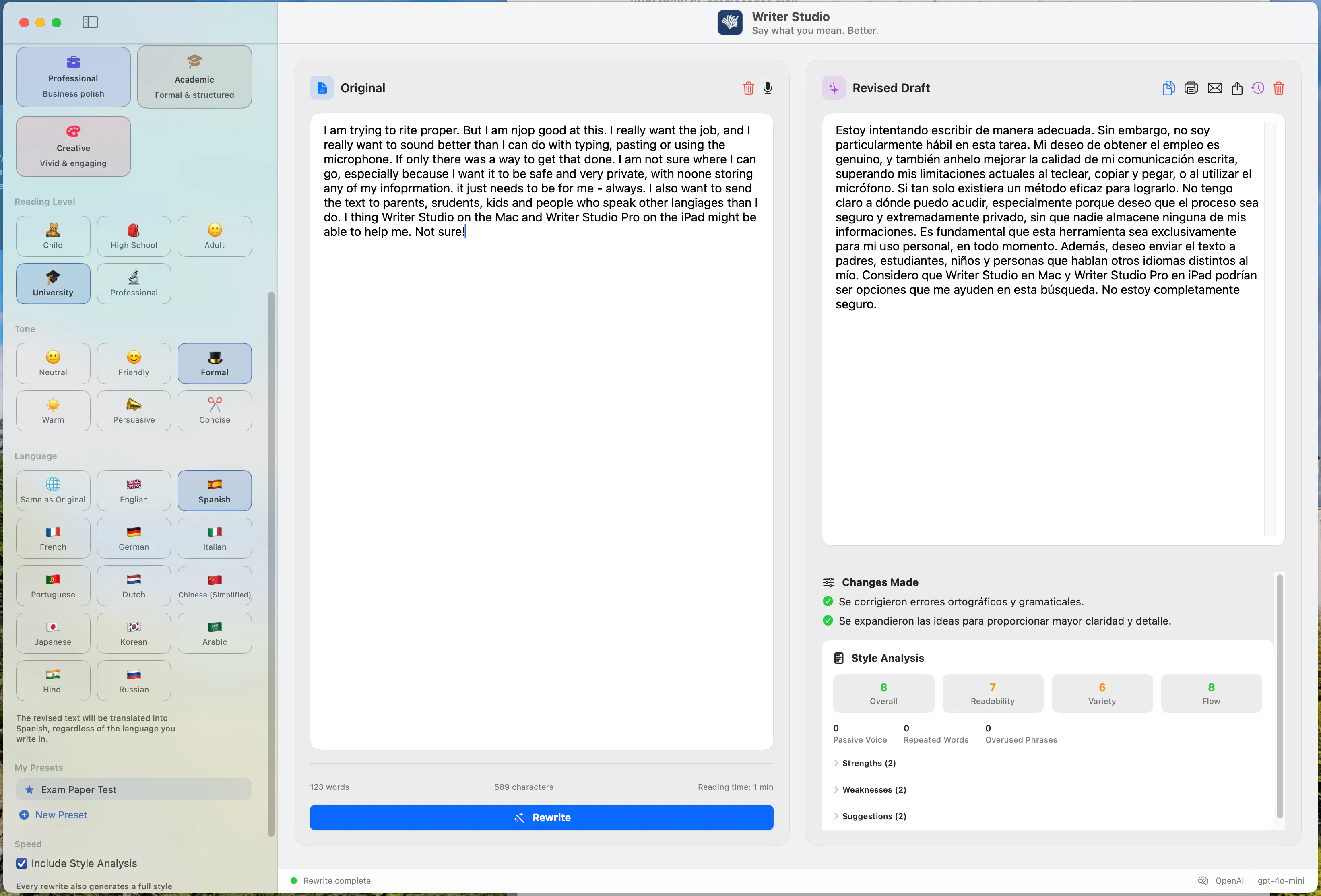1321x896 pixels.
Task: Click the Original document icon
Action: pyautogui.click(x=322, y=88)
